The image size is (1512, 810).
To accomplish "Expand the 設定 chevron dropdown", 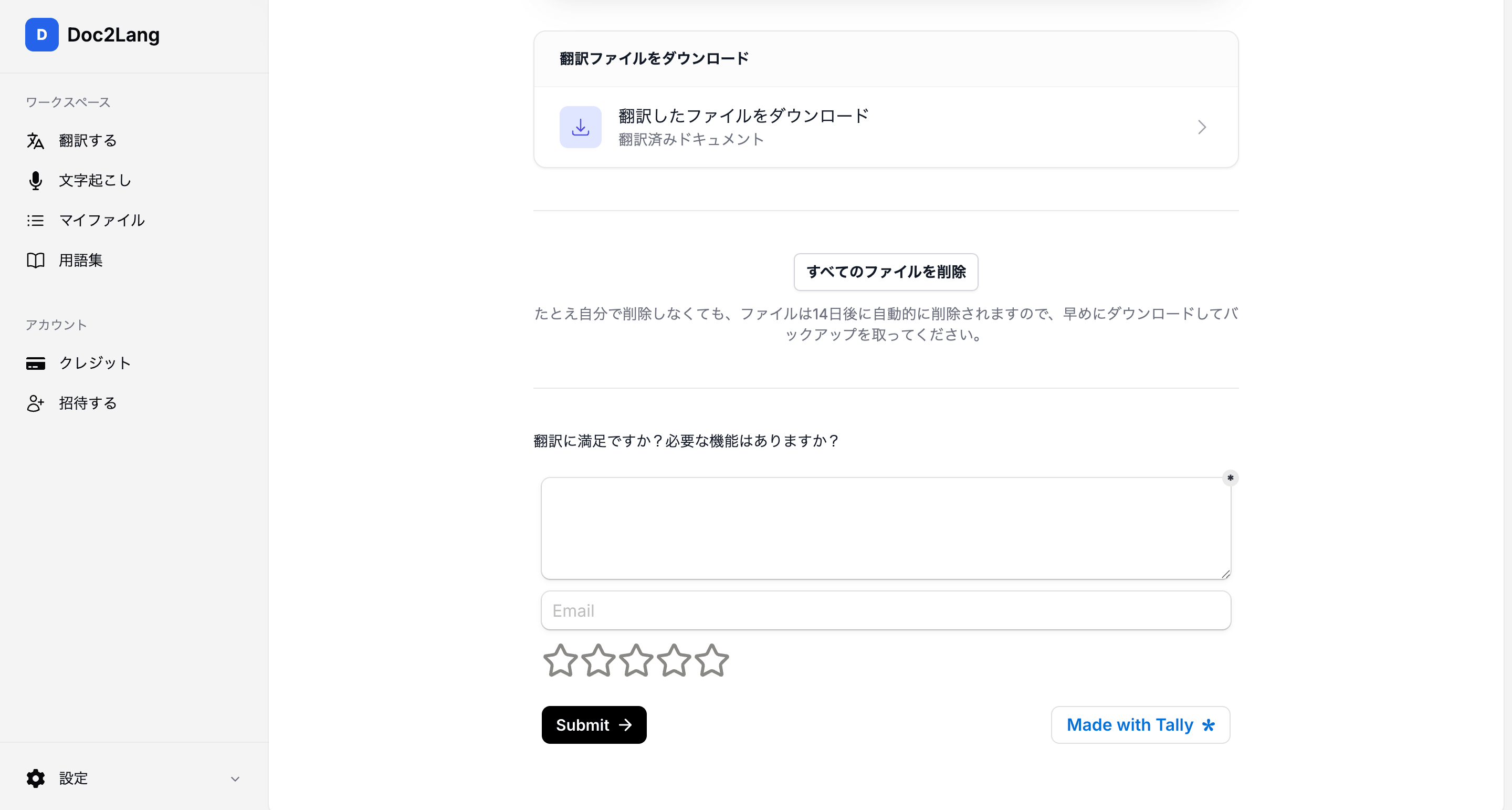I will [x=235, y=780].
